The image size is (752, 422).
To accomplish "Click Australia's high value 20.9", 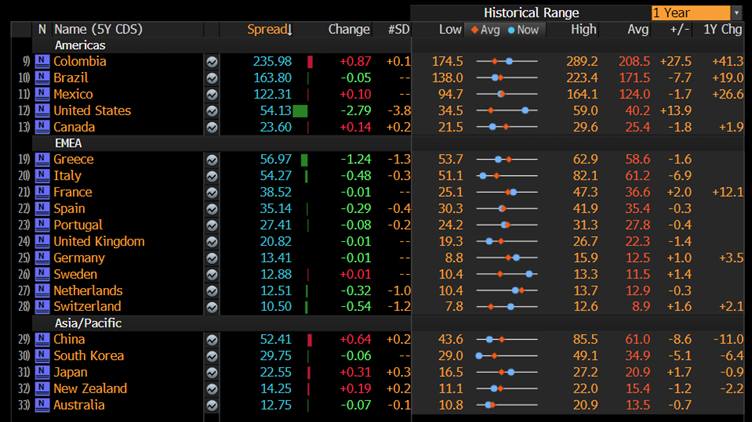I will (x=585, y=405).
